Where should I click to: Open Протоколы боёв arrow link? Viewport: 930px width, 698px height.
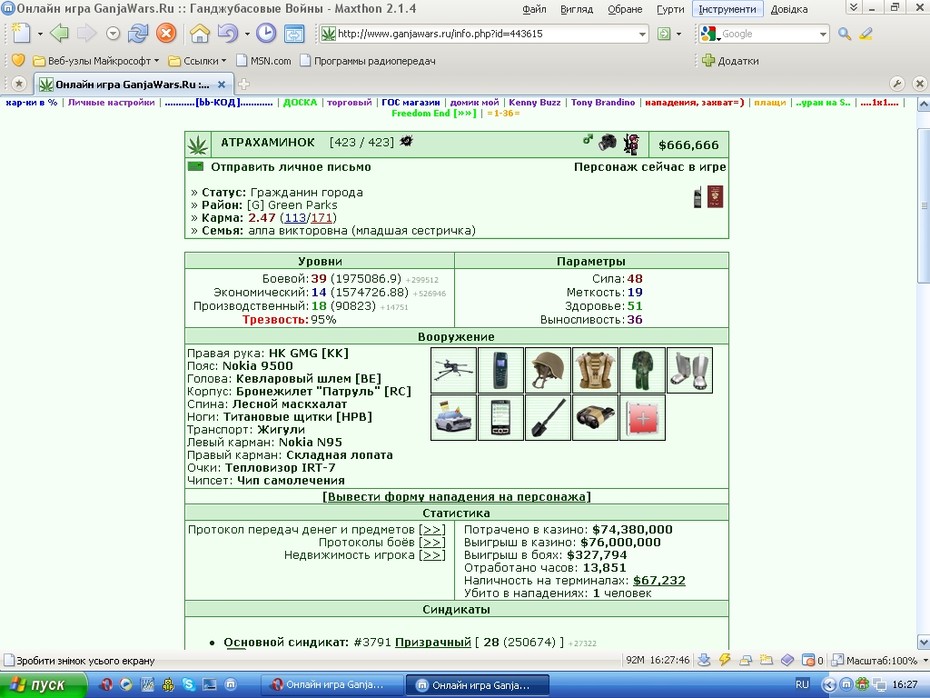pos(432,543)
